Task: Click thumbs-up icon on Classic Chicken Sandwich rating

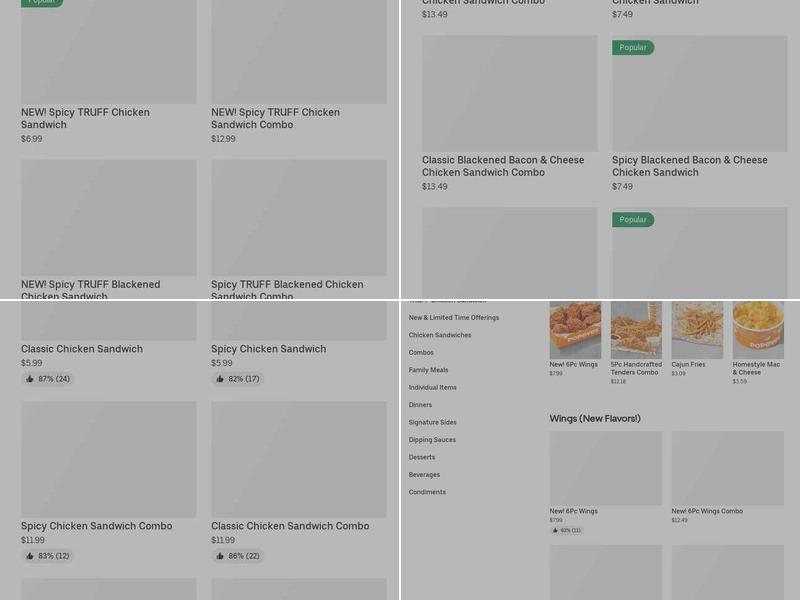Action: point(30,379)
